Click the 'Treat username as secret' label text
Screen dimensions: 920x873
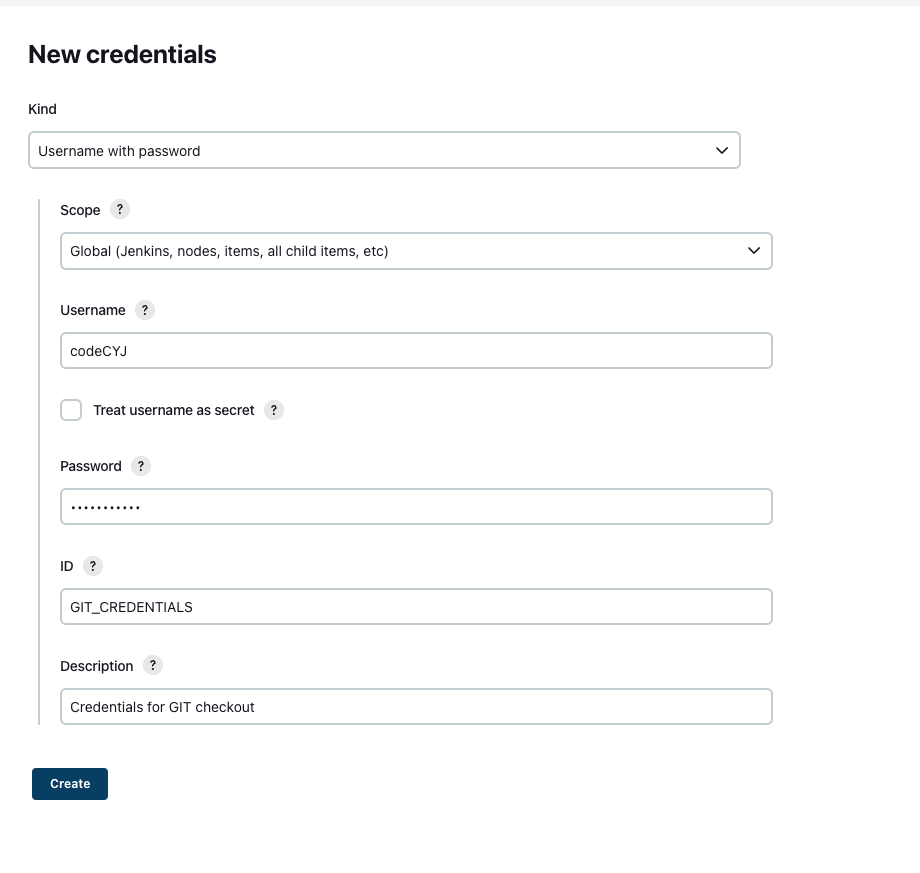point(174,410)
